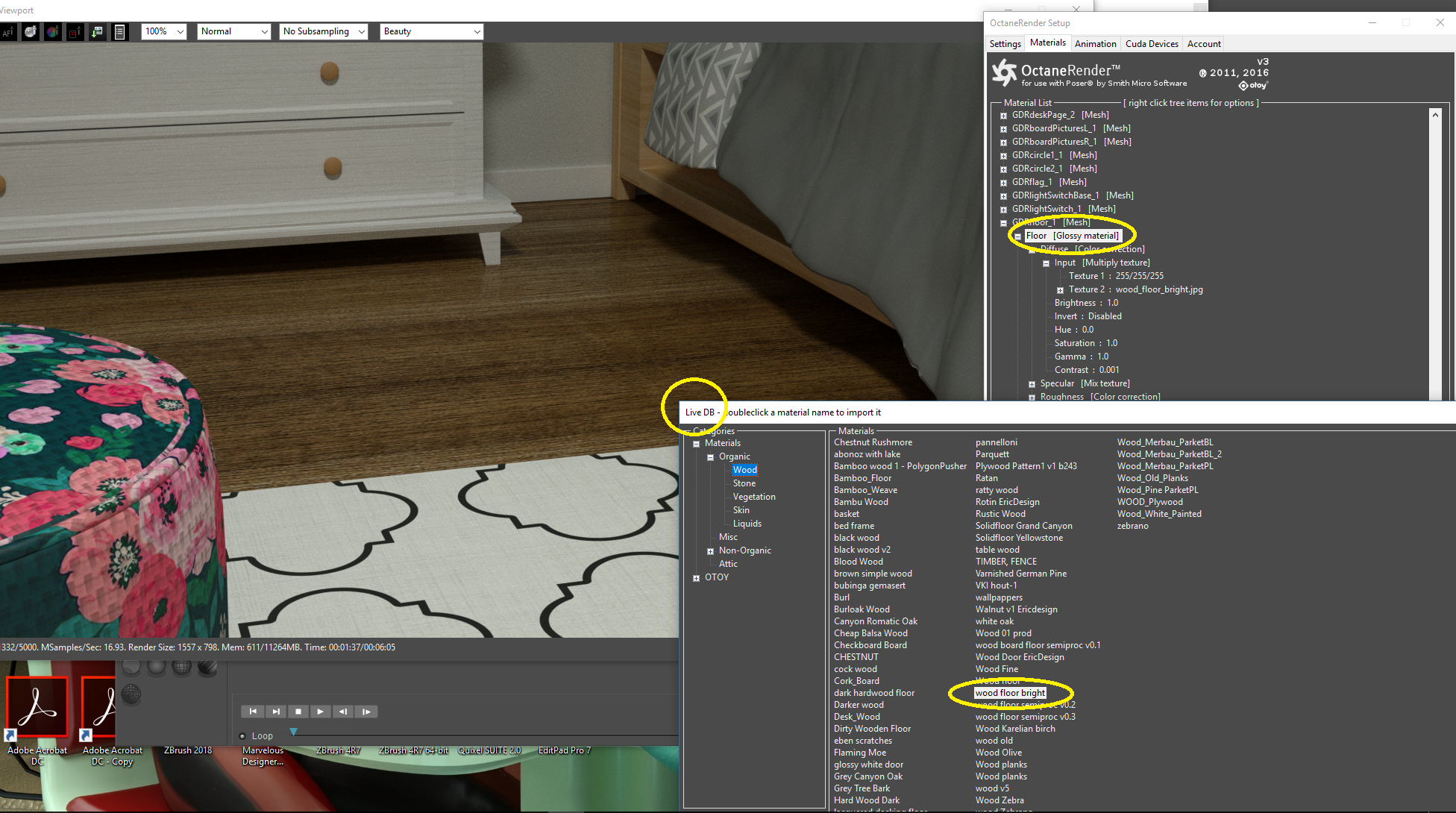Click the color wheel white-balance picker icon
1456x813 pixels.
pos(52,32)
